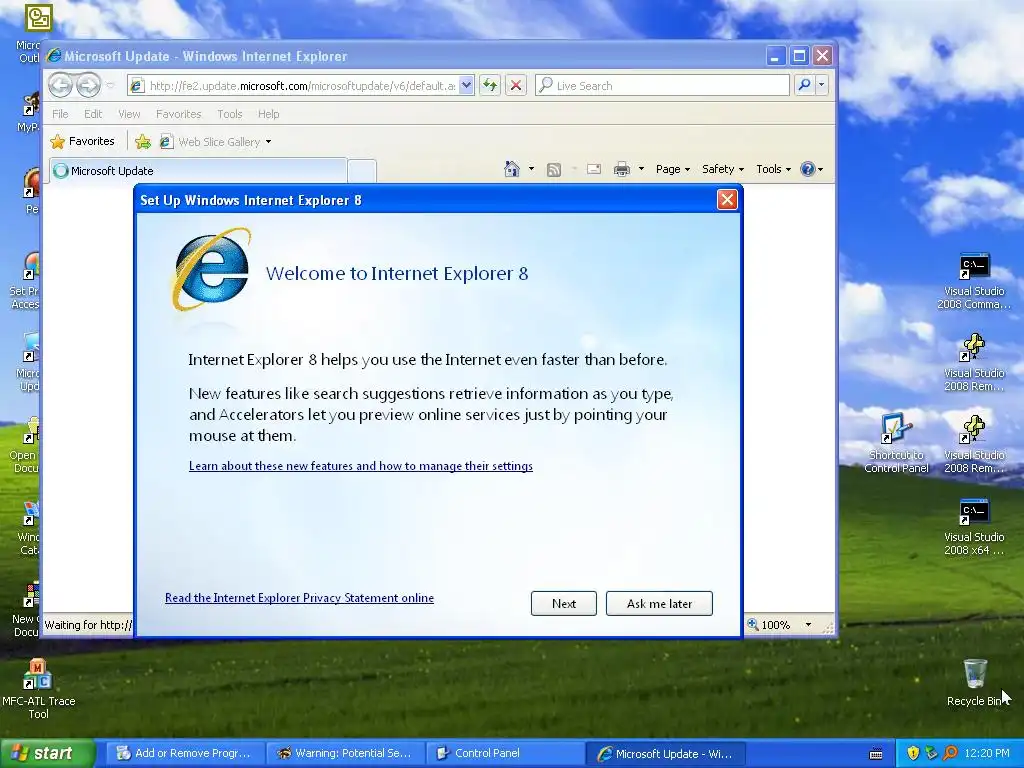This screenshot has height=768, width=1024.
Task: Click the IE title bar page icon
Action: (x=54, y=56)
